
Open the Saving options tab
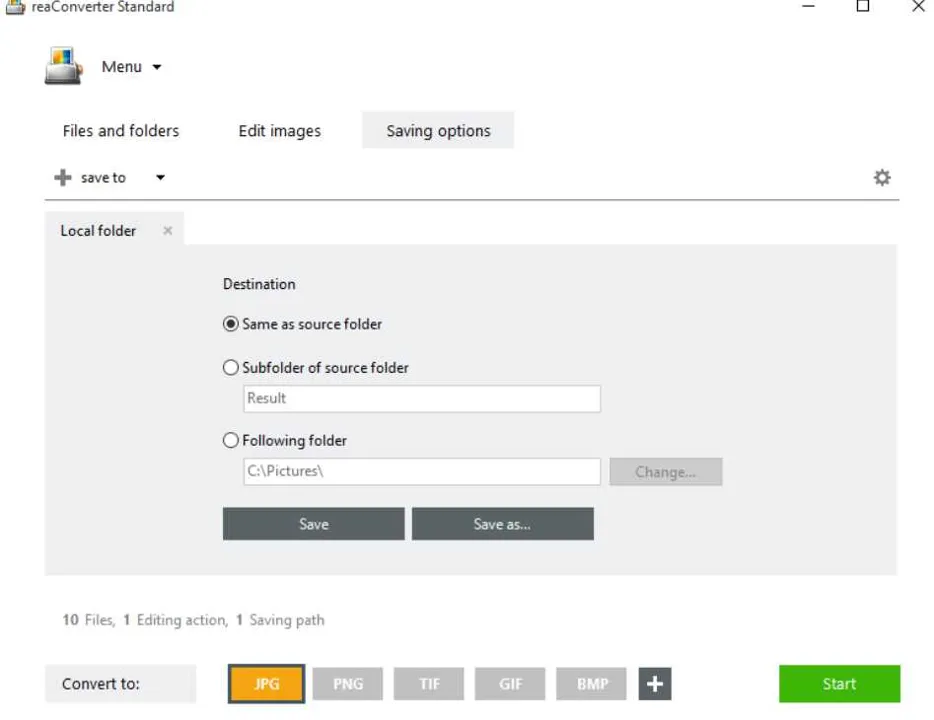pyautogui.click(x=438, y=130)
